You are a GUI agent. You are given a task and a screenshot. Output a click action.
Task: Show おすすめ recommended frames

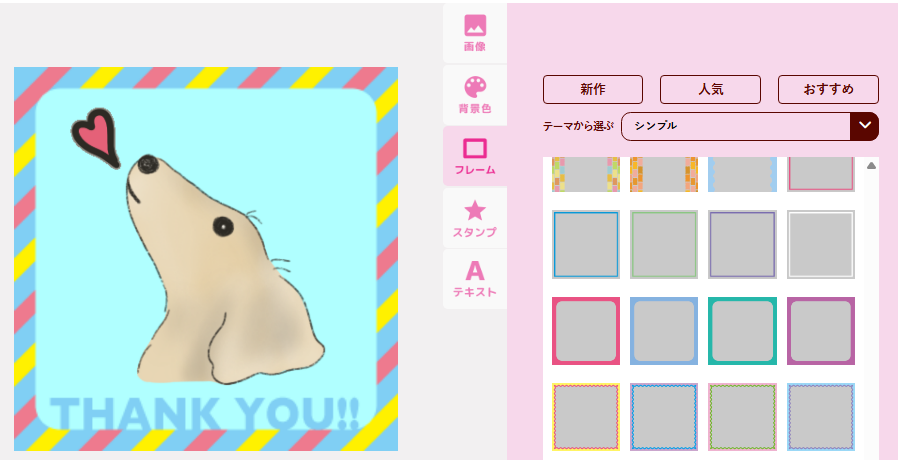coord(828,89)
